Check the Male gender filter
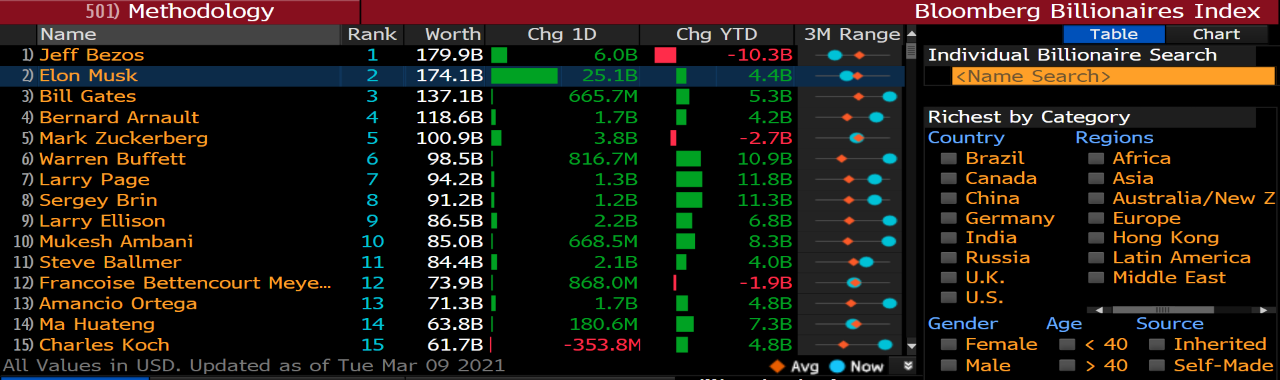The image size is (1280, 380). (948, 366)
